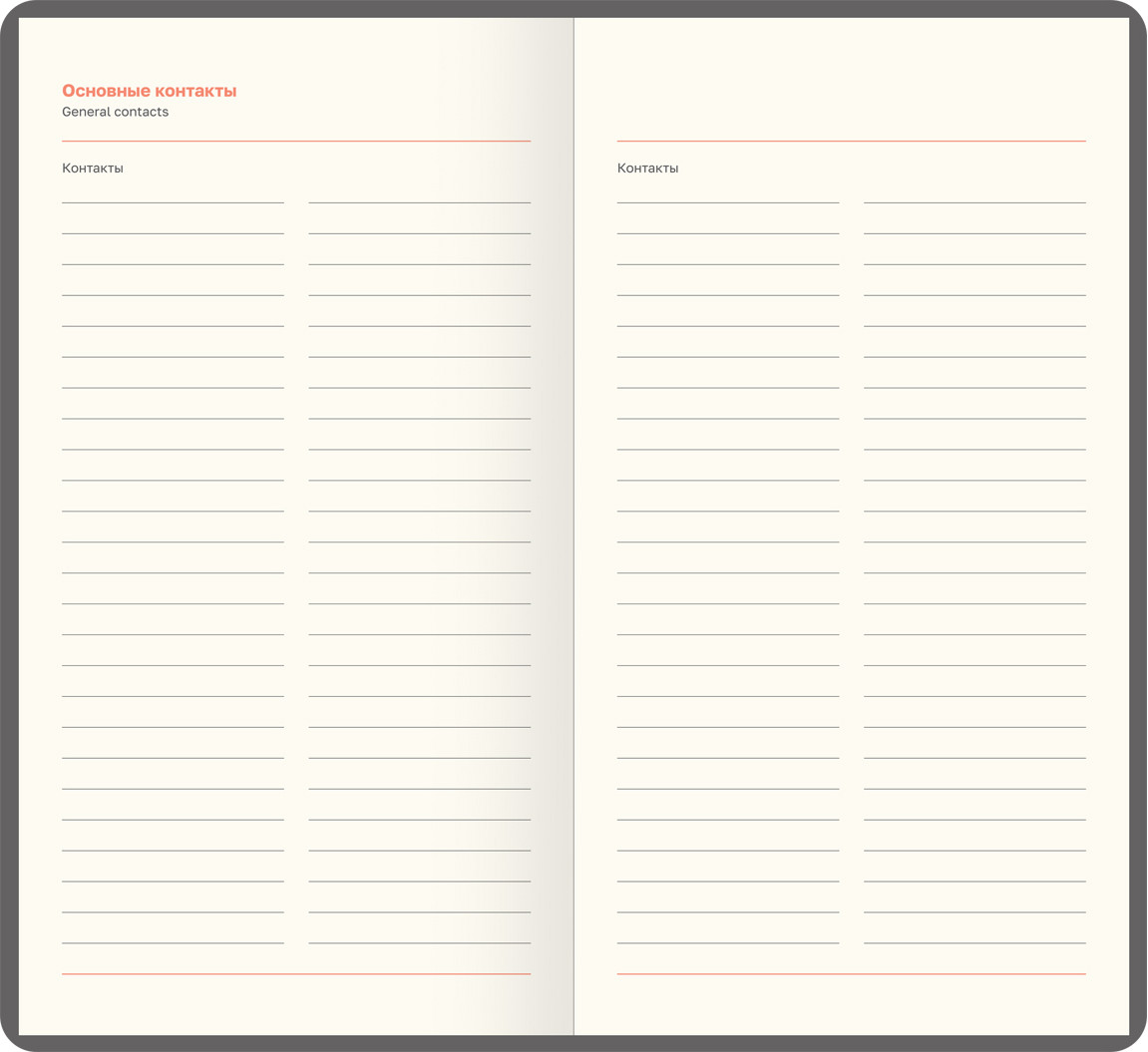1148x1052 pixels.
Task: Click second writing line, left page first column
Action: click(173, 233)
